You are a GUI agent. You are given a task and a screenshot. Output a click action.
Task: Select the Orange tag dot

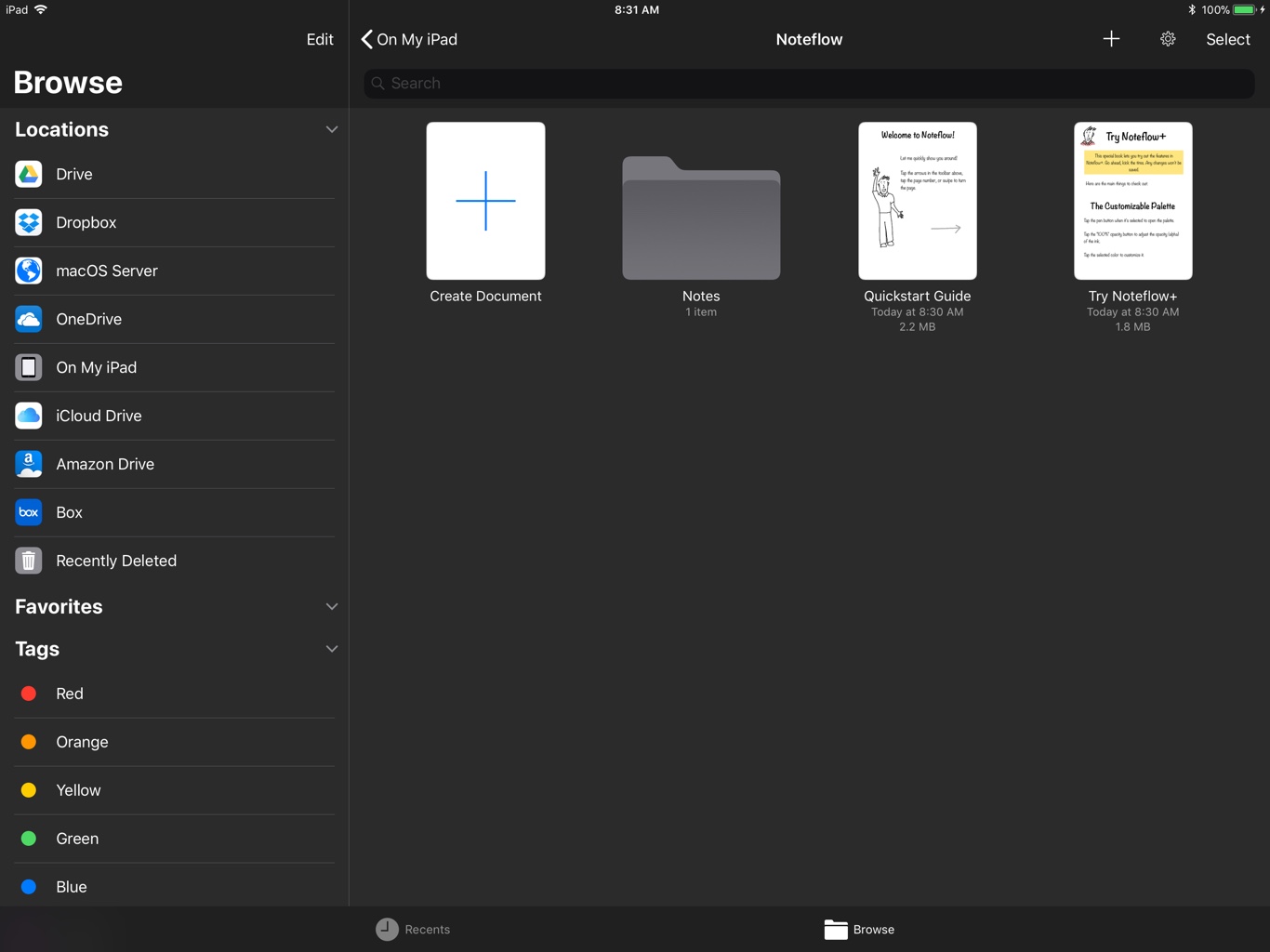(x=29, y=742)
